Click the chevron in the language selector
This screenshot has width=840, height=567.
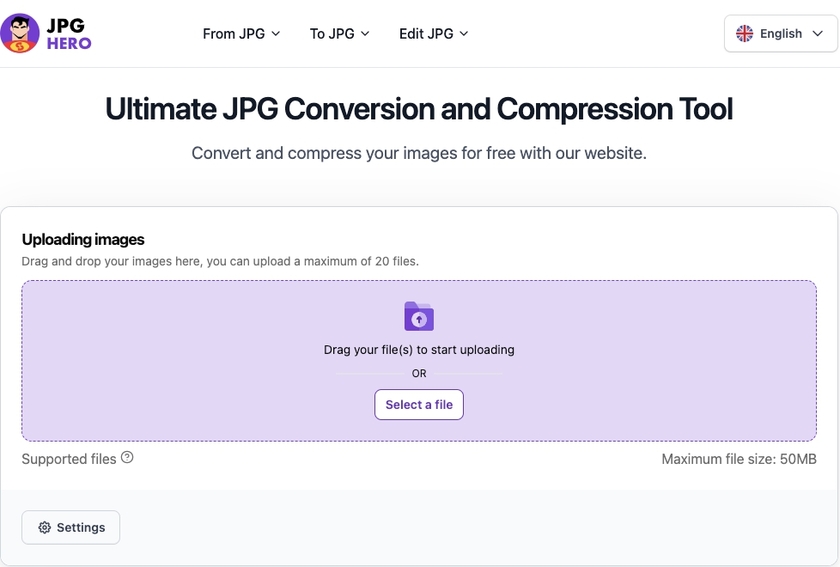click(x=818, y=34)
